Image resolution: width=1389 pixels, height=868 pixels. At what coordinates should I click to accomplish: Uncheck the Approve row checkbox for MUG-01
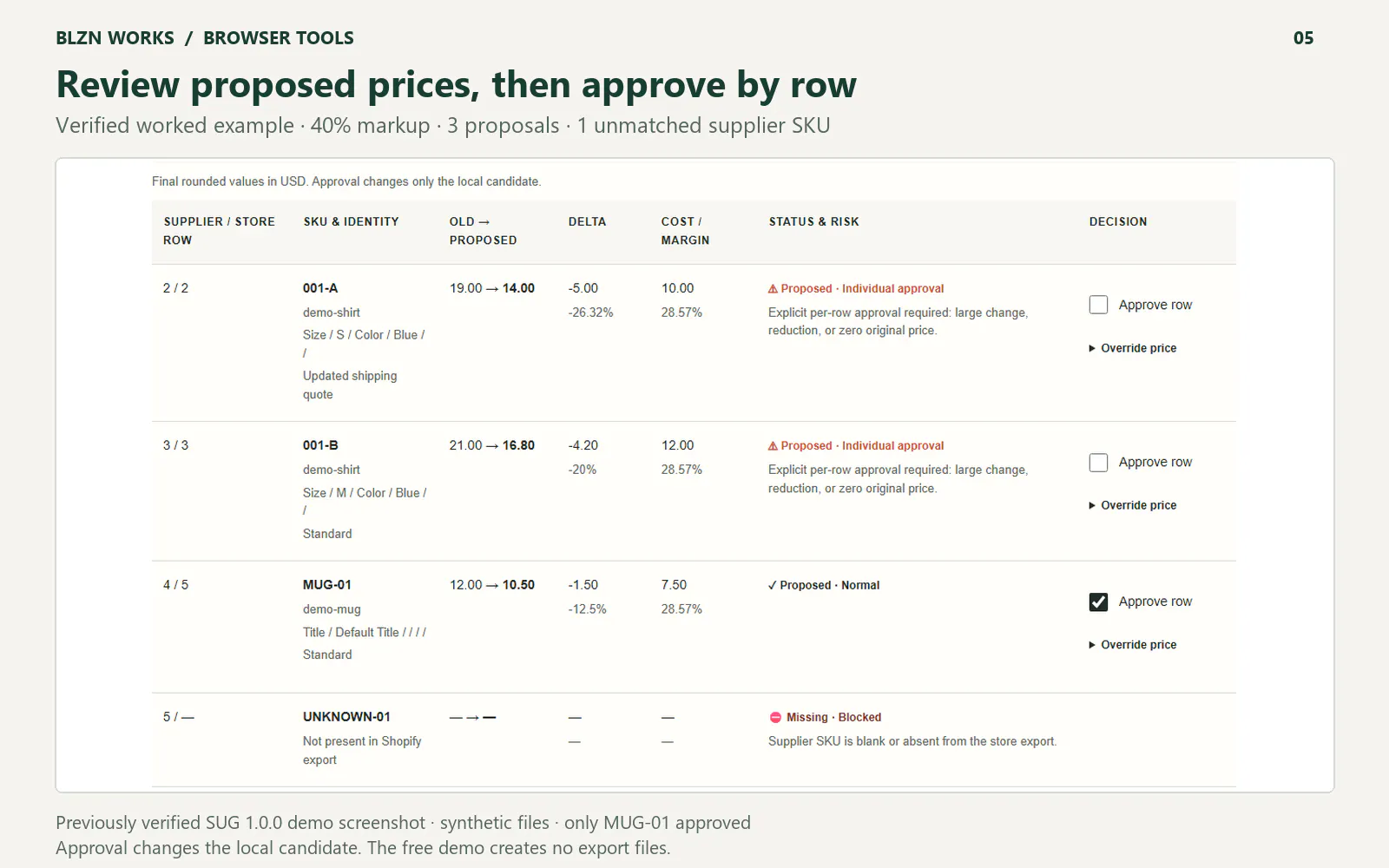[1098, 602]
